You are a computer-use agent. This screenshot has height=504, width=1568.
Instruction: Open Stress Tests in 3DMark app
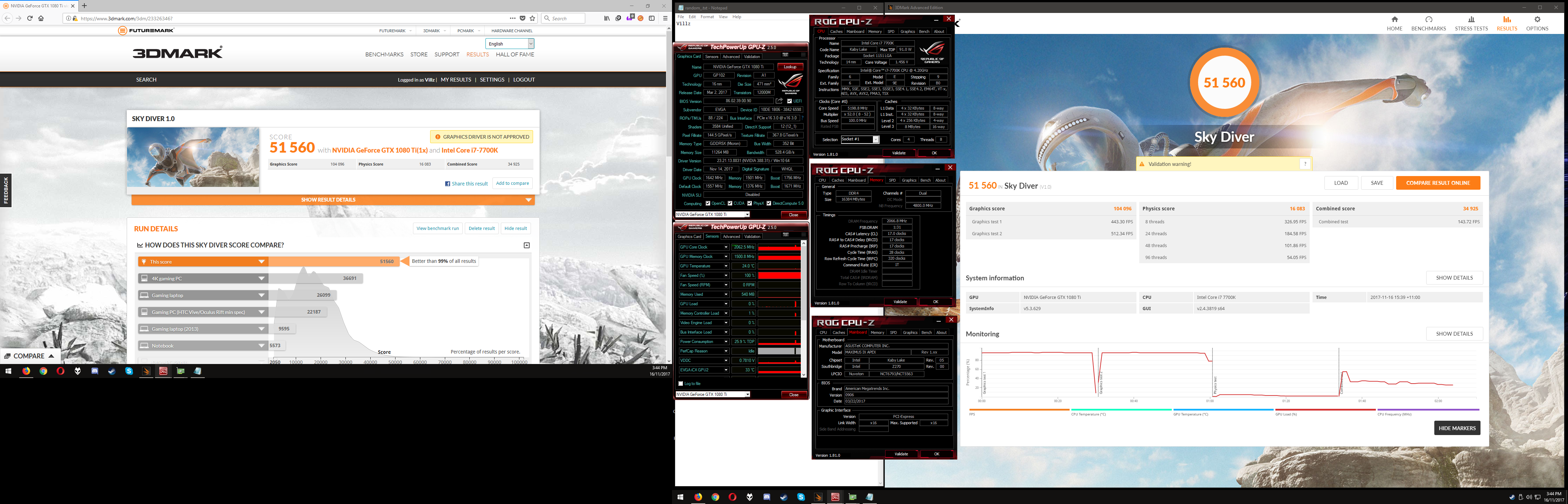[x=1471, y=24]
